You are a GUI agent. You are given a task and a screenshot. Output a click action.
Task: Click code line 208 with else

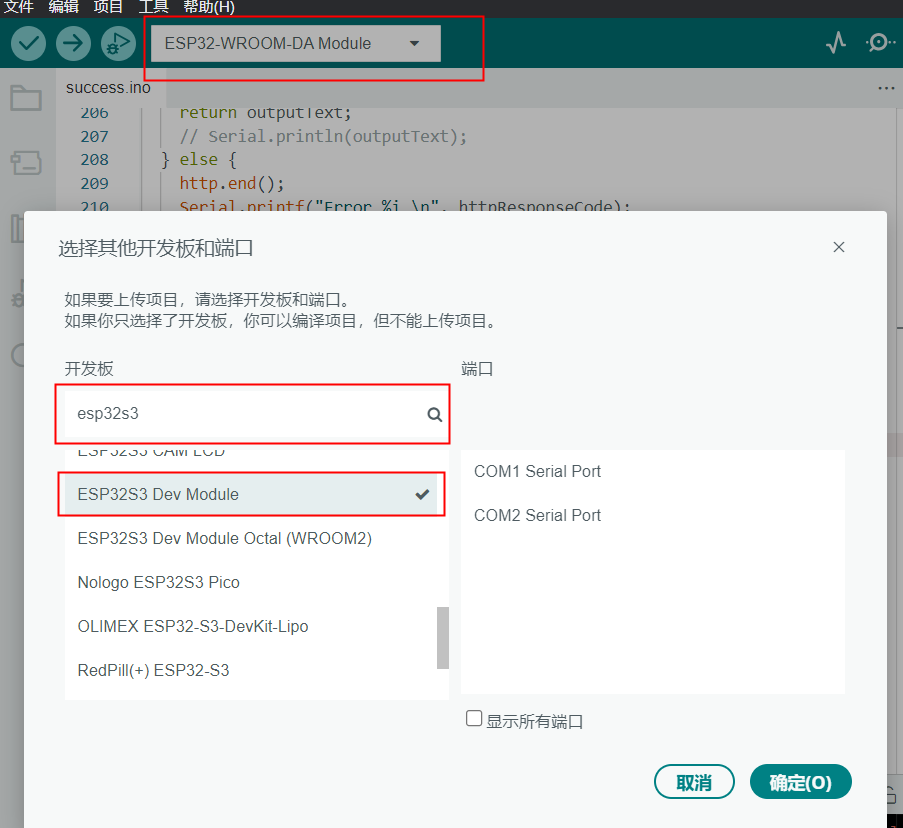(199, 159)
